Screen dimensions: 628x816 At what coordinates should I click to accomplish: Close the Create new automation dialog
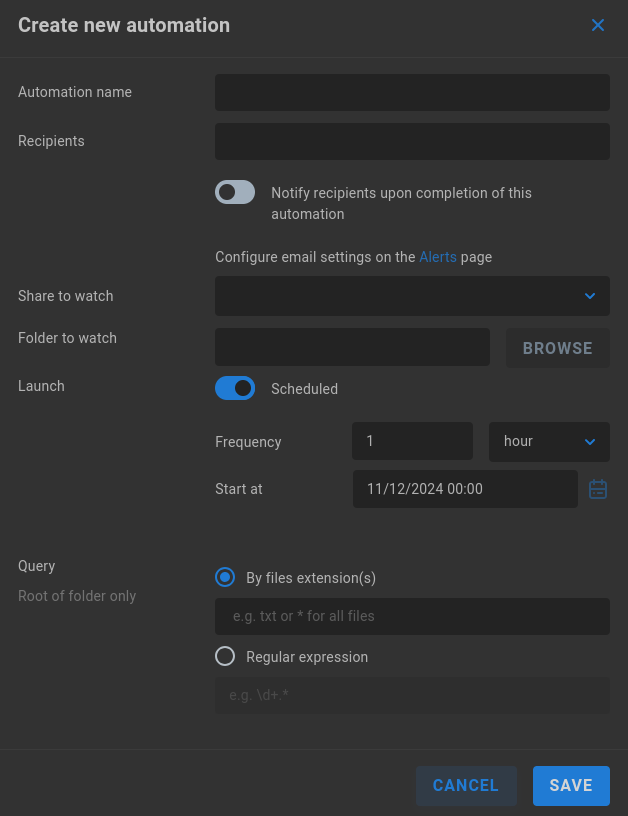pyautogui.click(x=598, y=25)
